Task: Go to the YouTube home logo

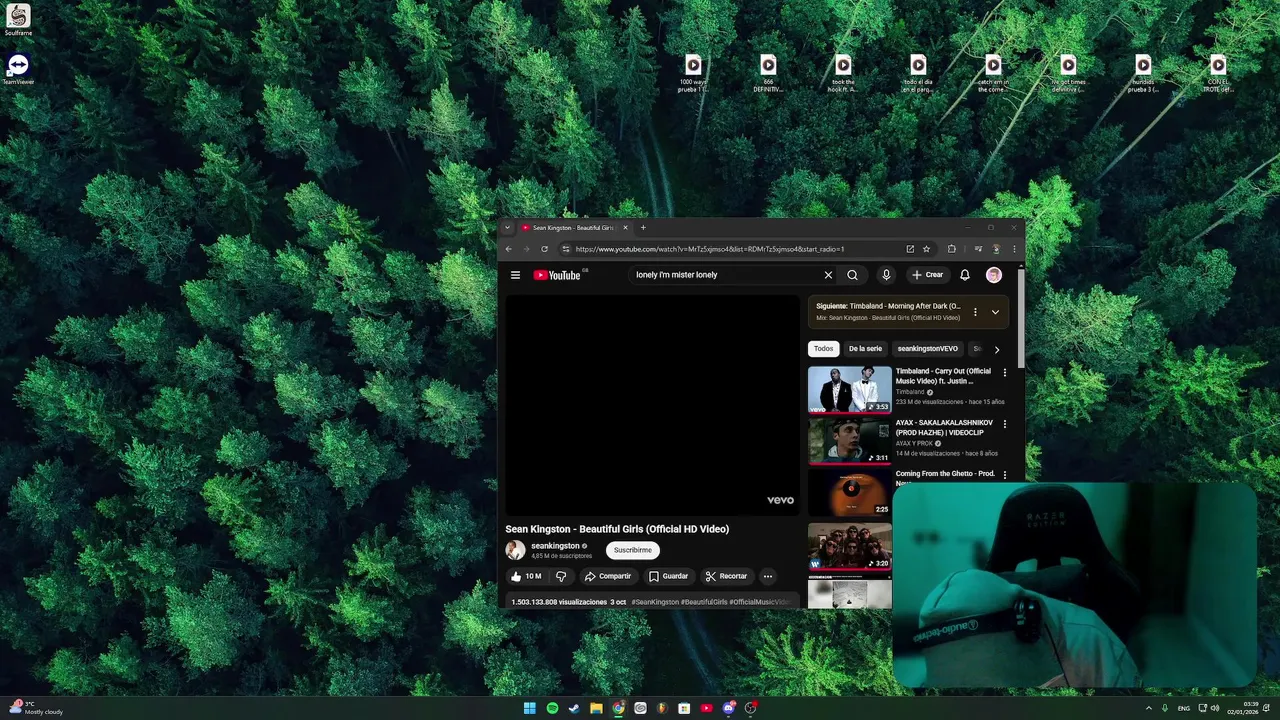Action: (557, 275)
